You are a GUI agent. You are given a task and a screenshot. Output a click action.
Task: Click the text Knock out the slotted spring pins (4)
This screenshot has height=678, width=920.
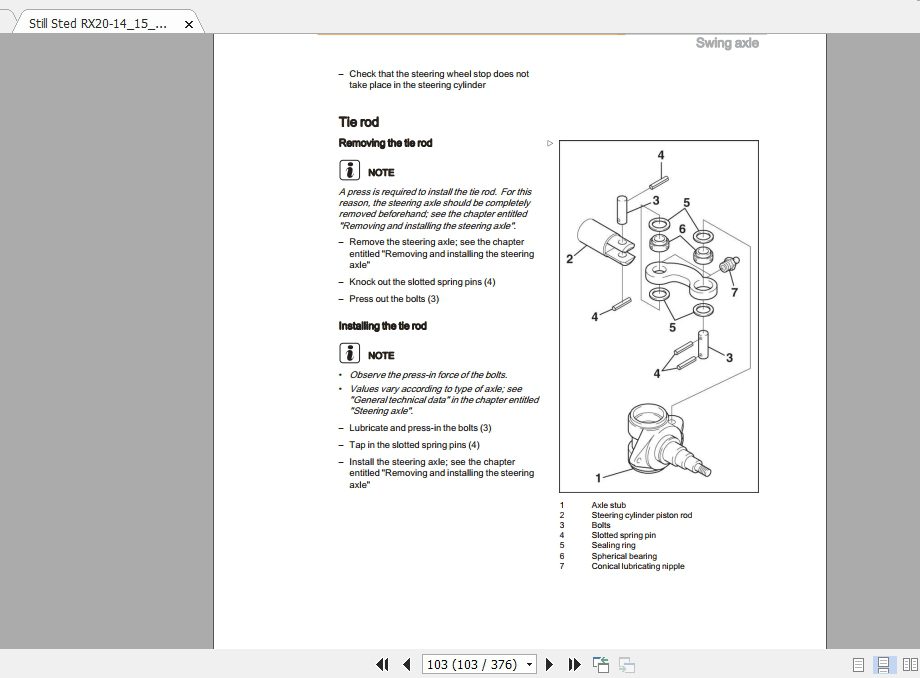click(422, 282)
